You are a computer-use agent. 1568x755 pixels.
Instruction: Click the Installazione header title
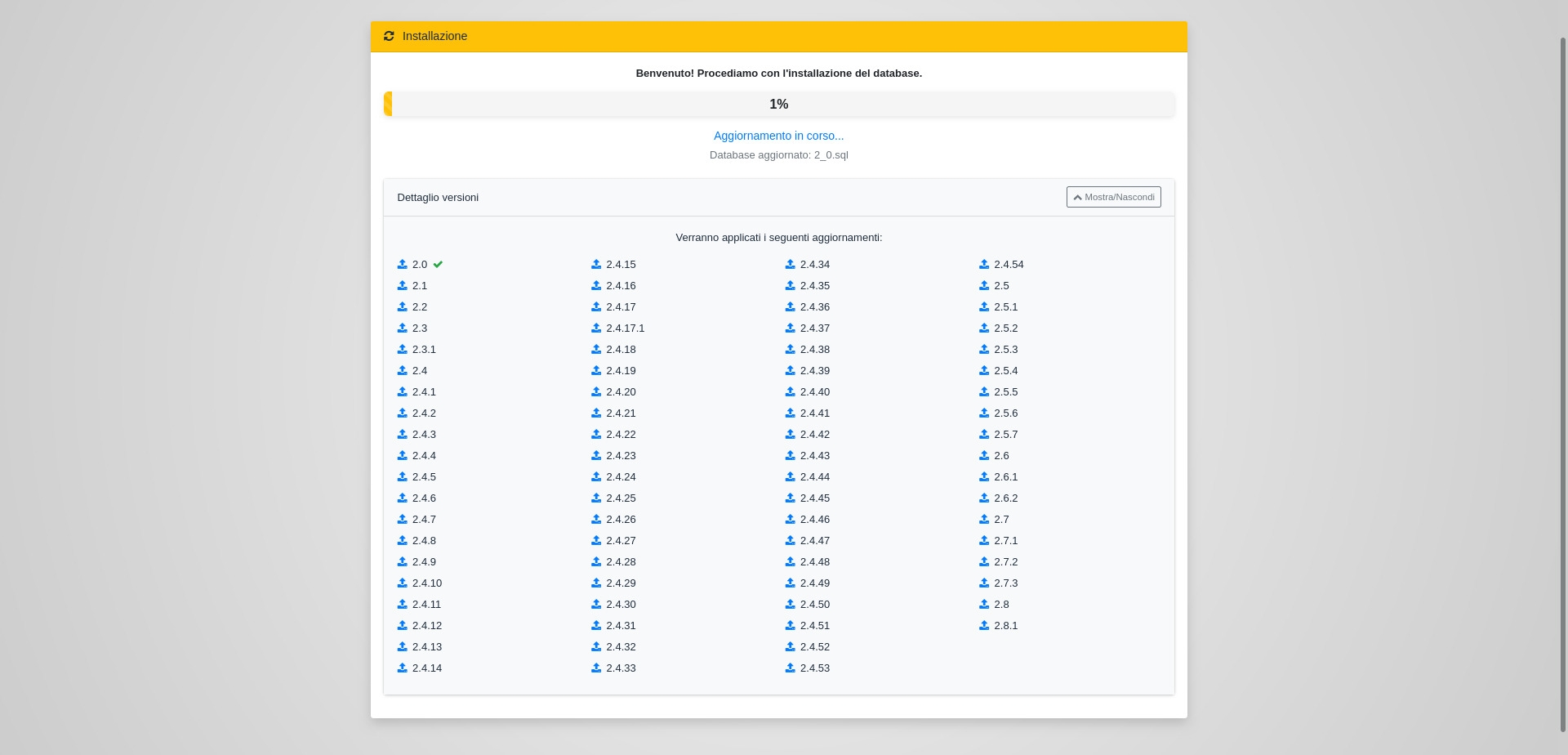click(434, 36)
